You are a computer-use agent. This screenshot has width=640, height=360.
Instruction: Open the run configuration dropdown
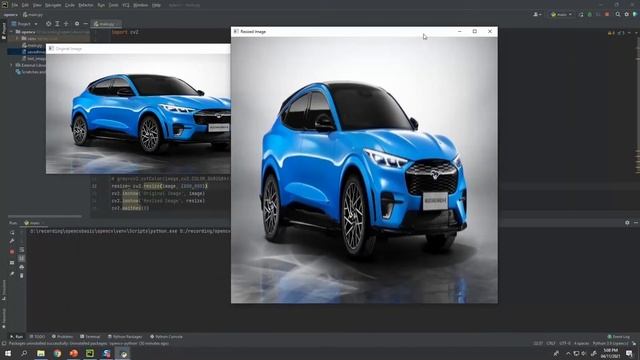tap(561, 14)
